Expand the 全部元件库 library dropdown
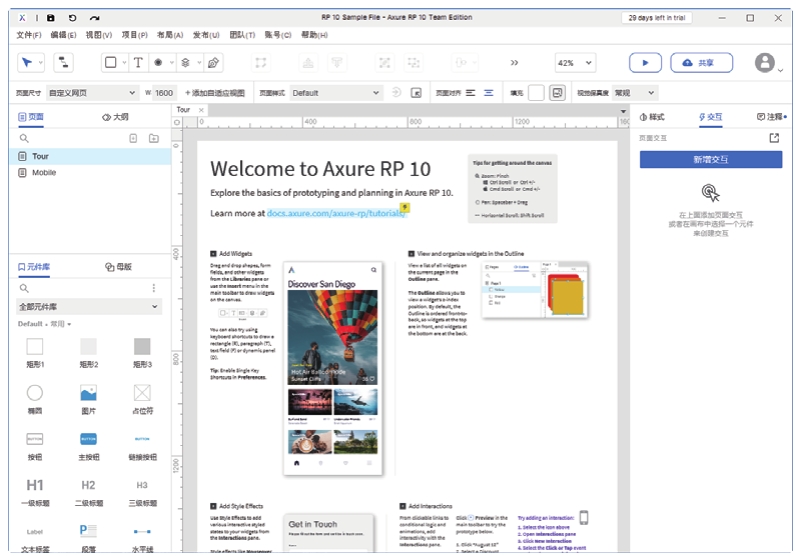The width and height of the screenshot is (796, 556). tap(89, 306)
